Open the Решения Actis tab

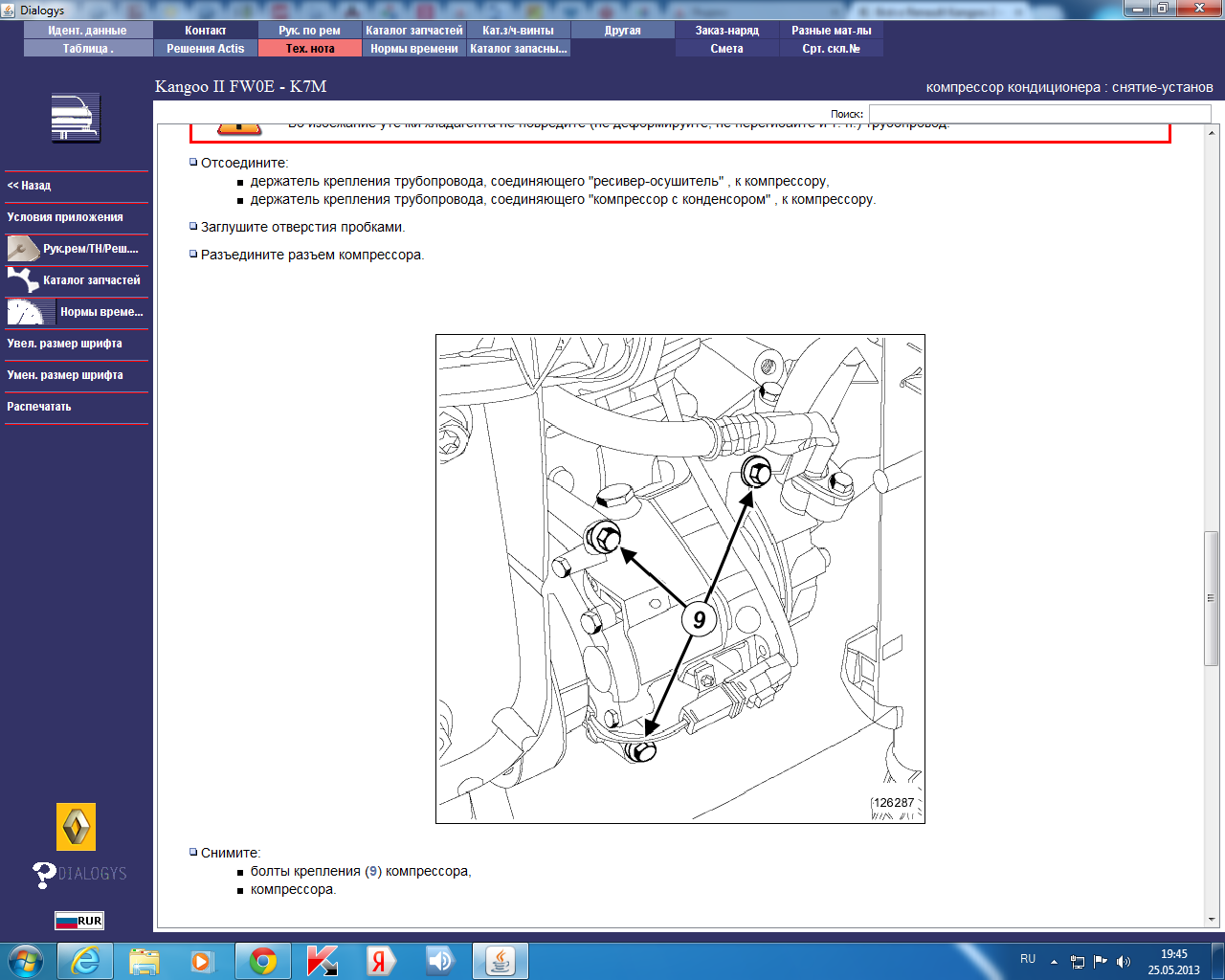206,49
